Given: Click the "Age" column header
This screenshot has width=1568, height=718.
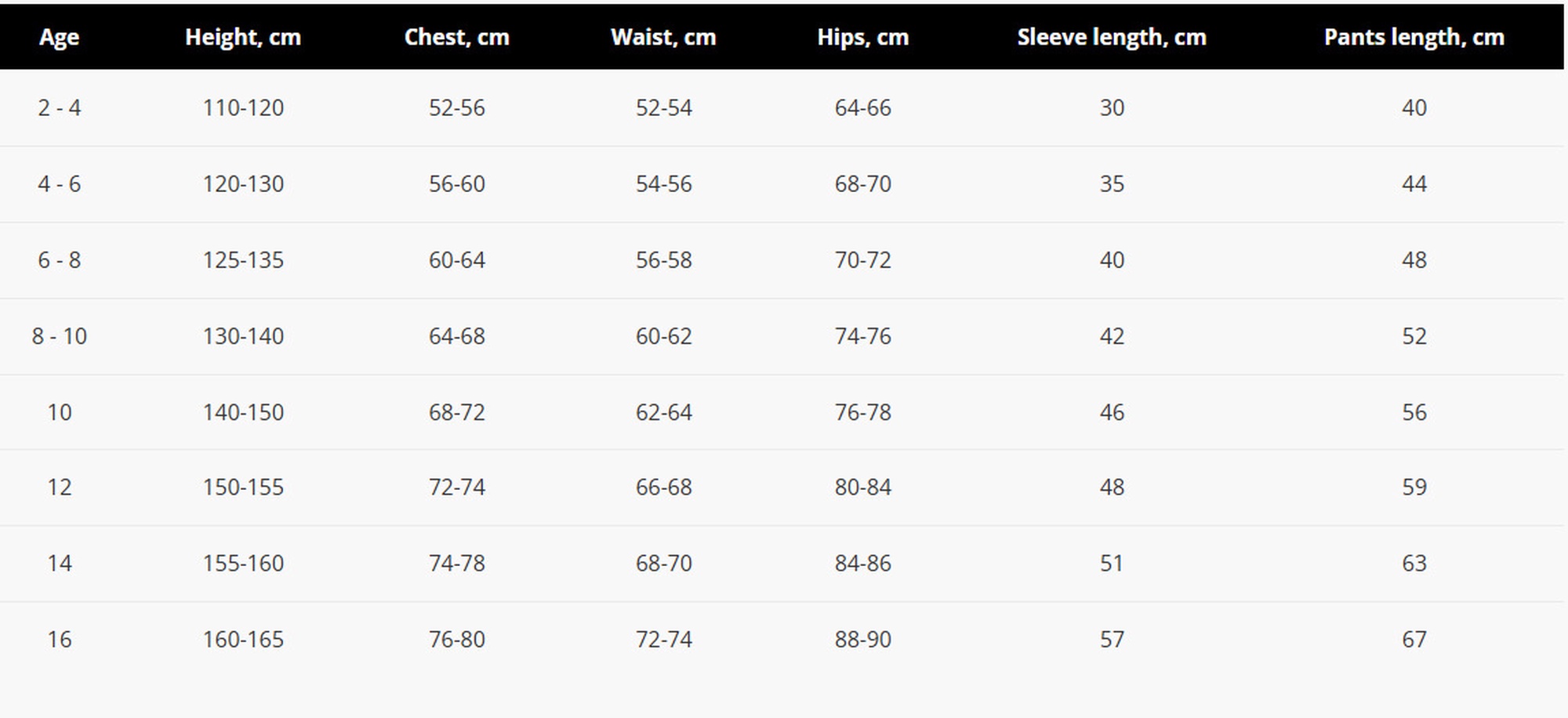Looking at the screenshot, I should (x=59, y=37).
